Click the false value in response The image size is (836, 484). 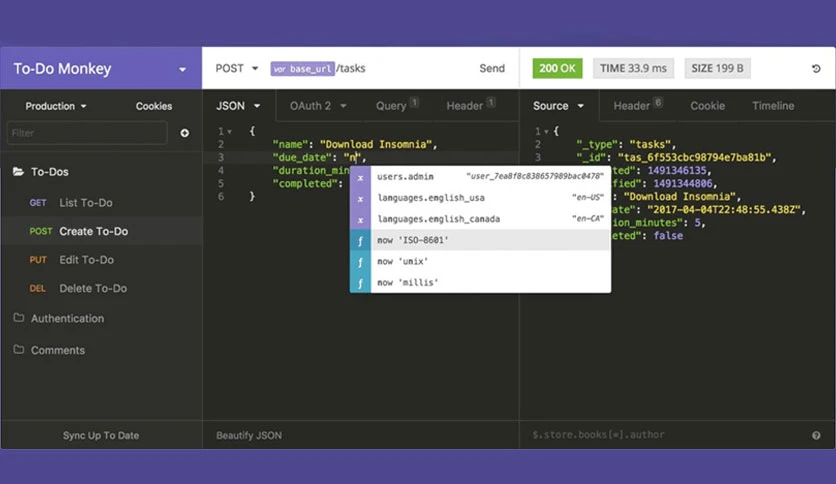(668, 236)
